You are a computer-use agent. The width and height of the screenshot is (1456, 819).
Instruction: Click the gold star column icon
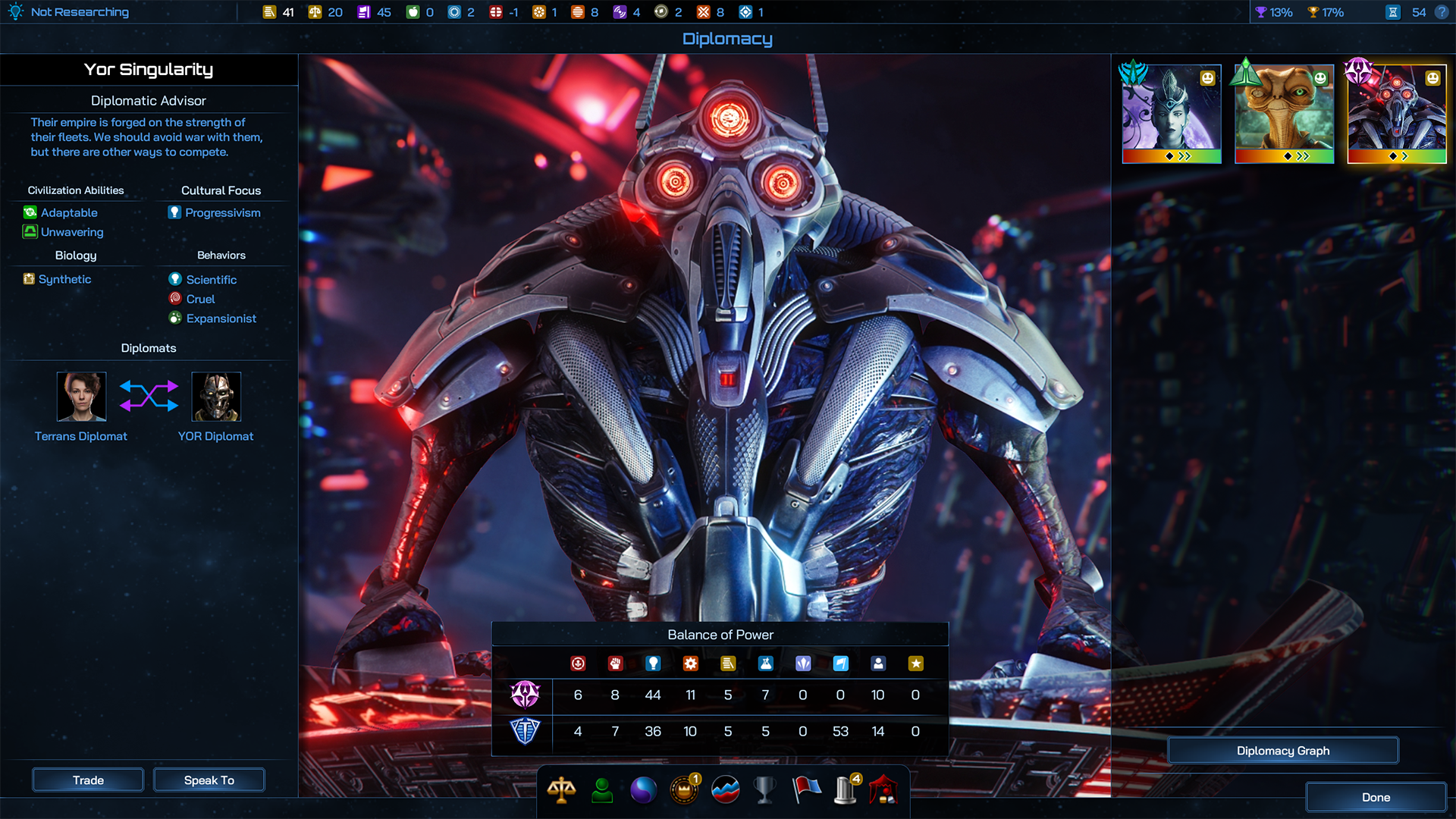pyautogui.click(x=915, y=664)
